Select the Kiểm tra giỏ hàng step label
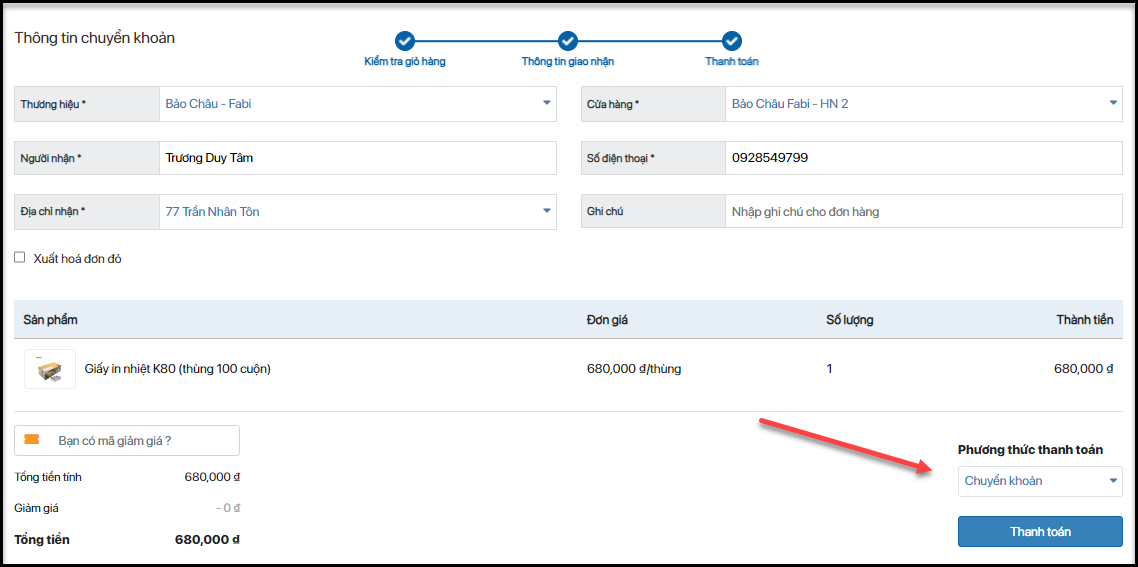Viewport: 1138px width, 567px height. (404, 62)
